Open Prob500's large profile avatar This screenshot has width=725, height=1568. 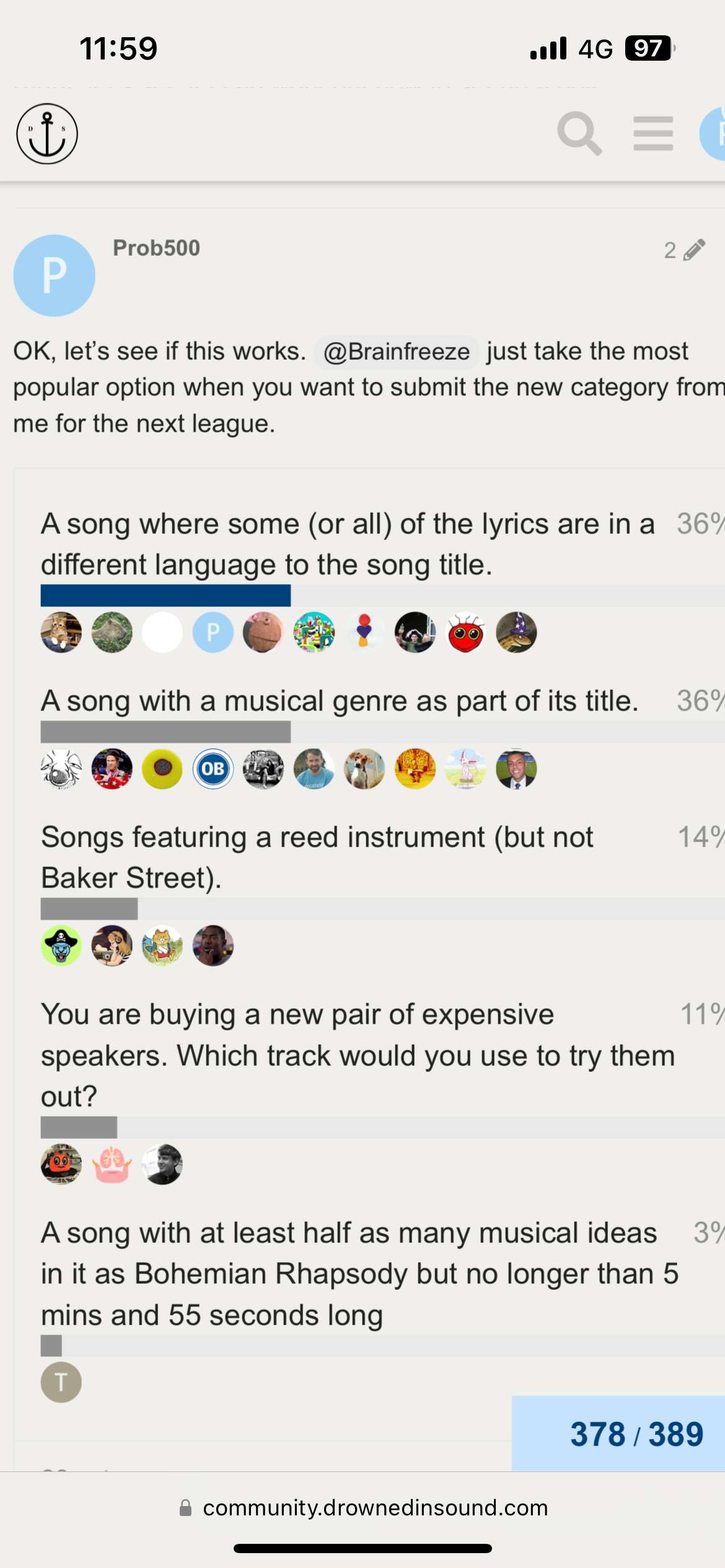point(55,276)
